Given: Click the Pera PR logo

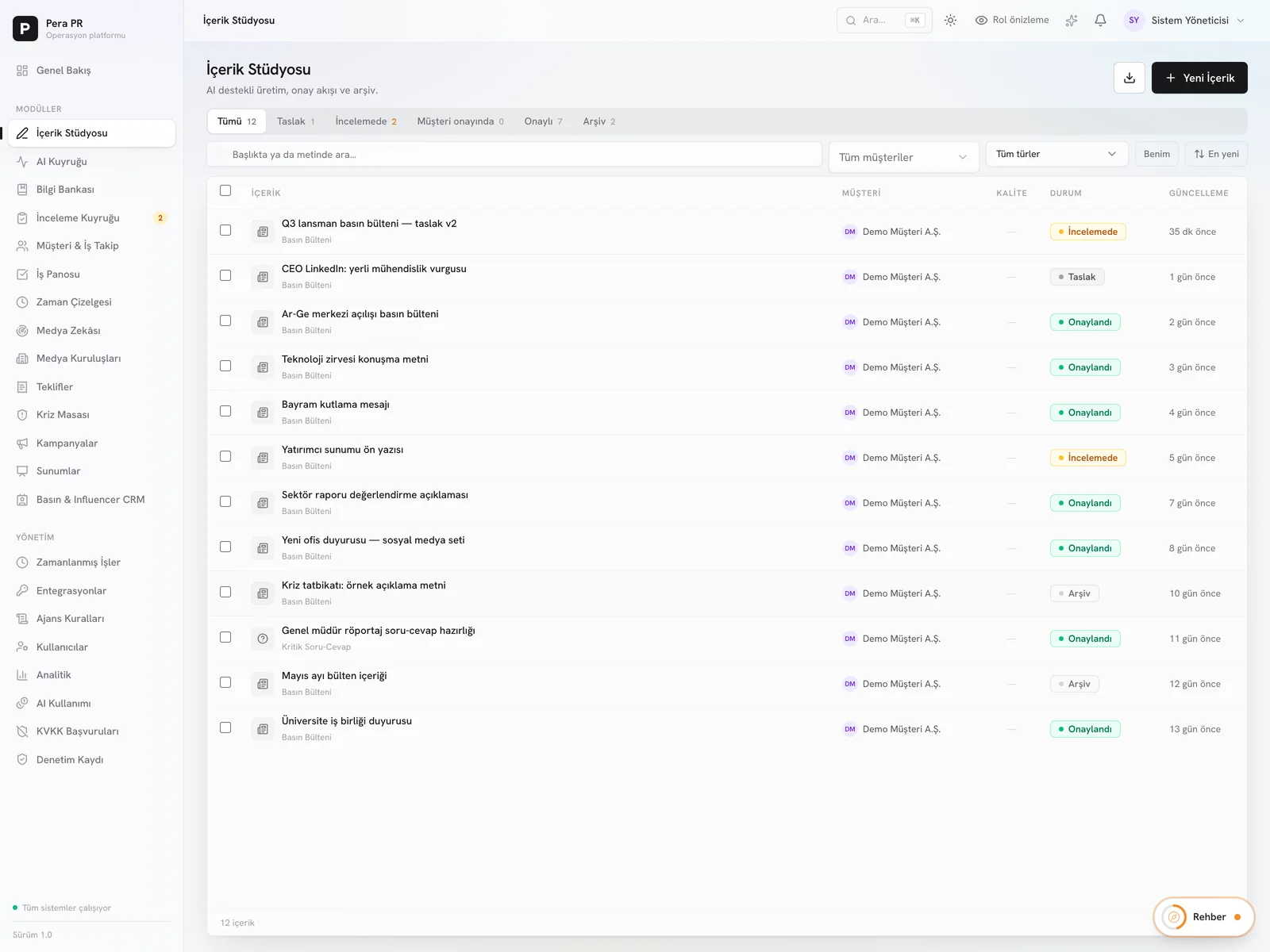Looking at the screenshot, I should pos(25,29).
